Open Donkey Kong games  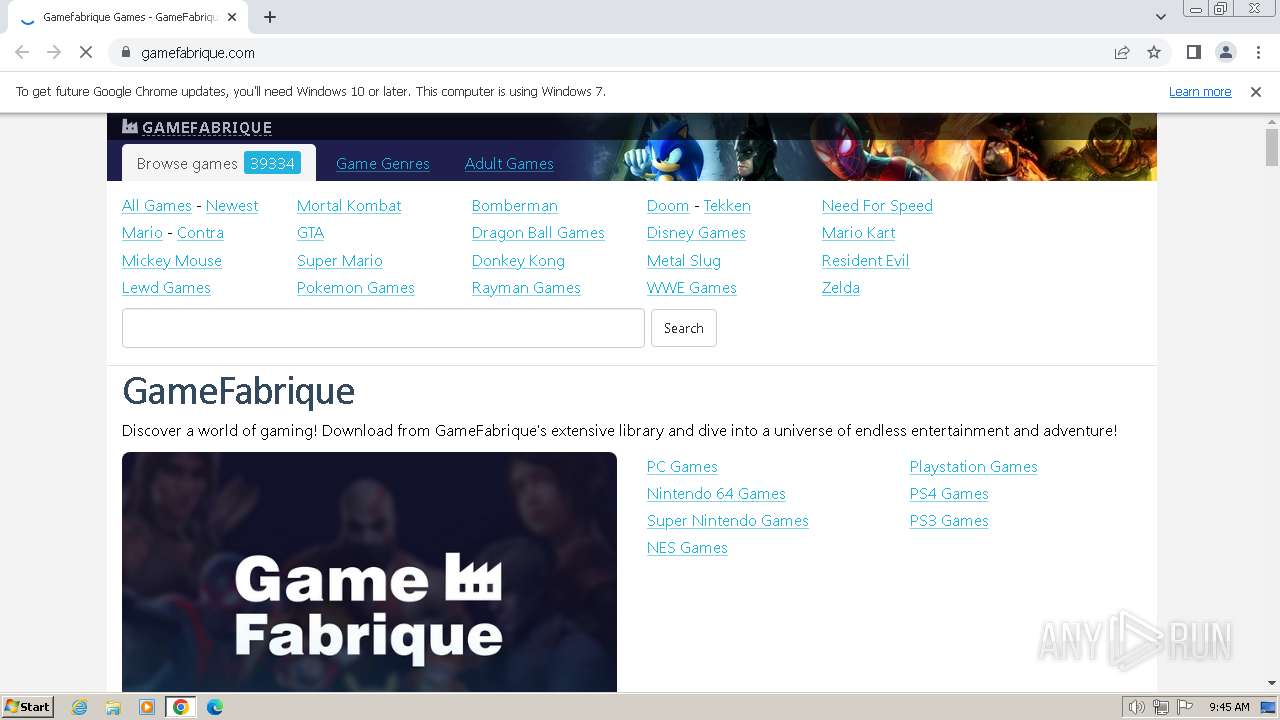(518, 261)
